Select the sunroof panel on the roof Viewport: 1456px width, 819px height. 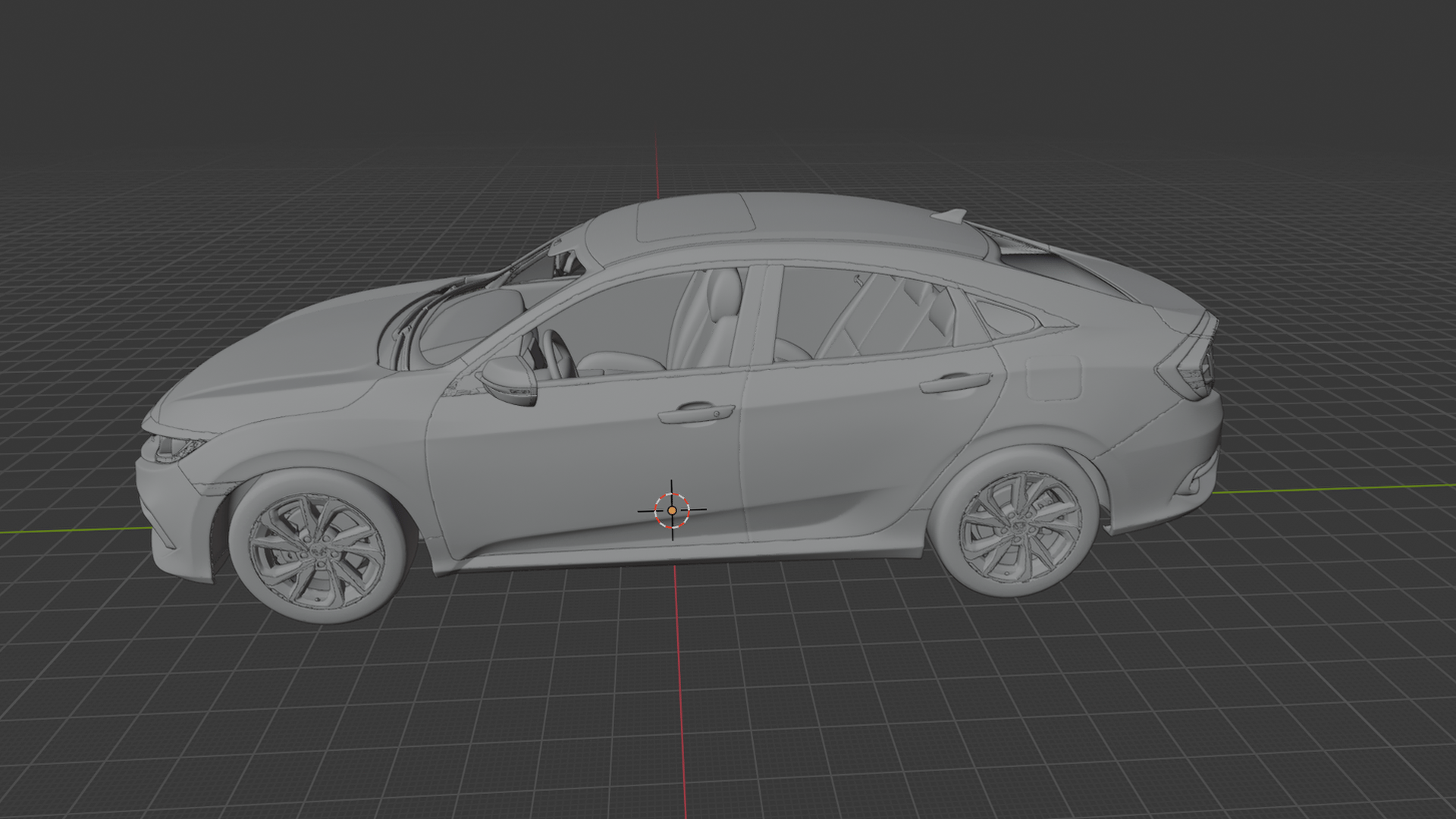point(695,216)
